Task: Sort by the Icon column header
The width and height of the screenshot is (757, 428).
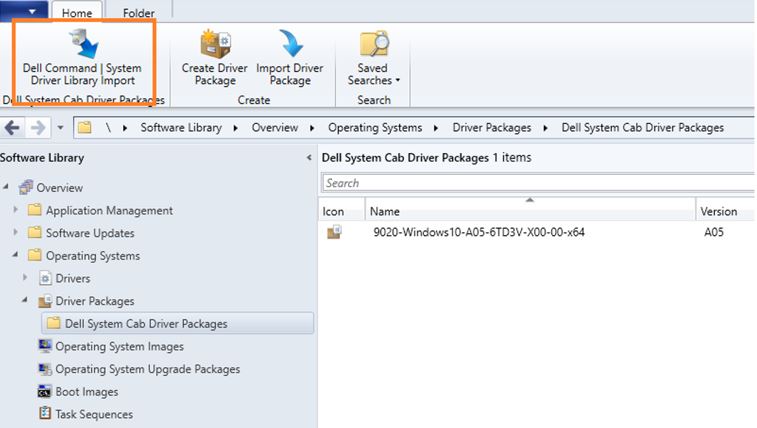Action: [341, 211]
